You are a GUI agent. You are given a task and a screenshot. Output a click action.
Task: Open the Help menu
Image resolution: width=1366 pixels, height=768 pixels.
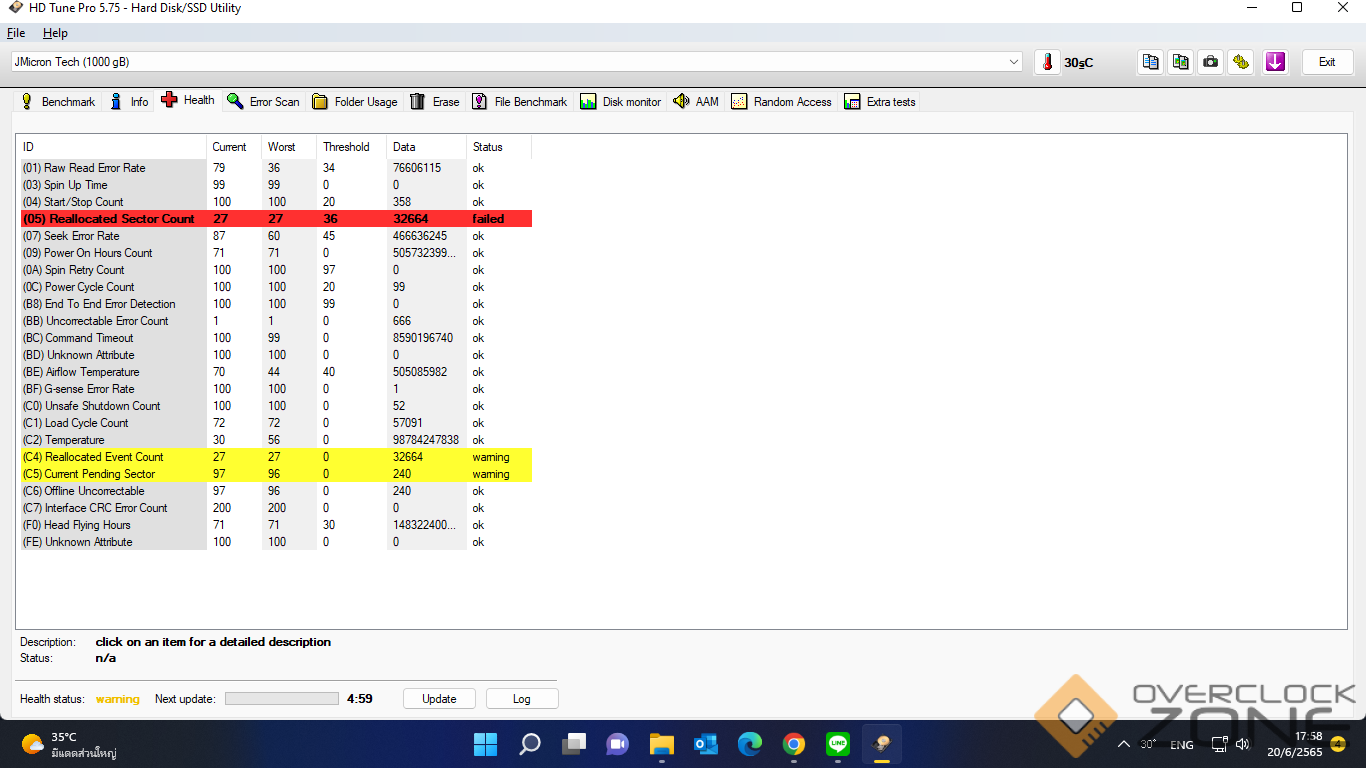coord(55,33)
